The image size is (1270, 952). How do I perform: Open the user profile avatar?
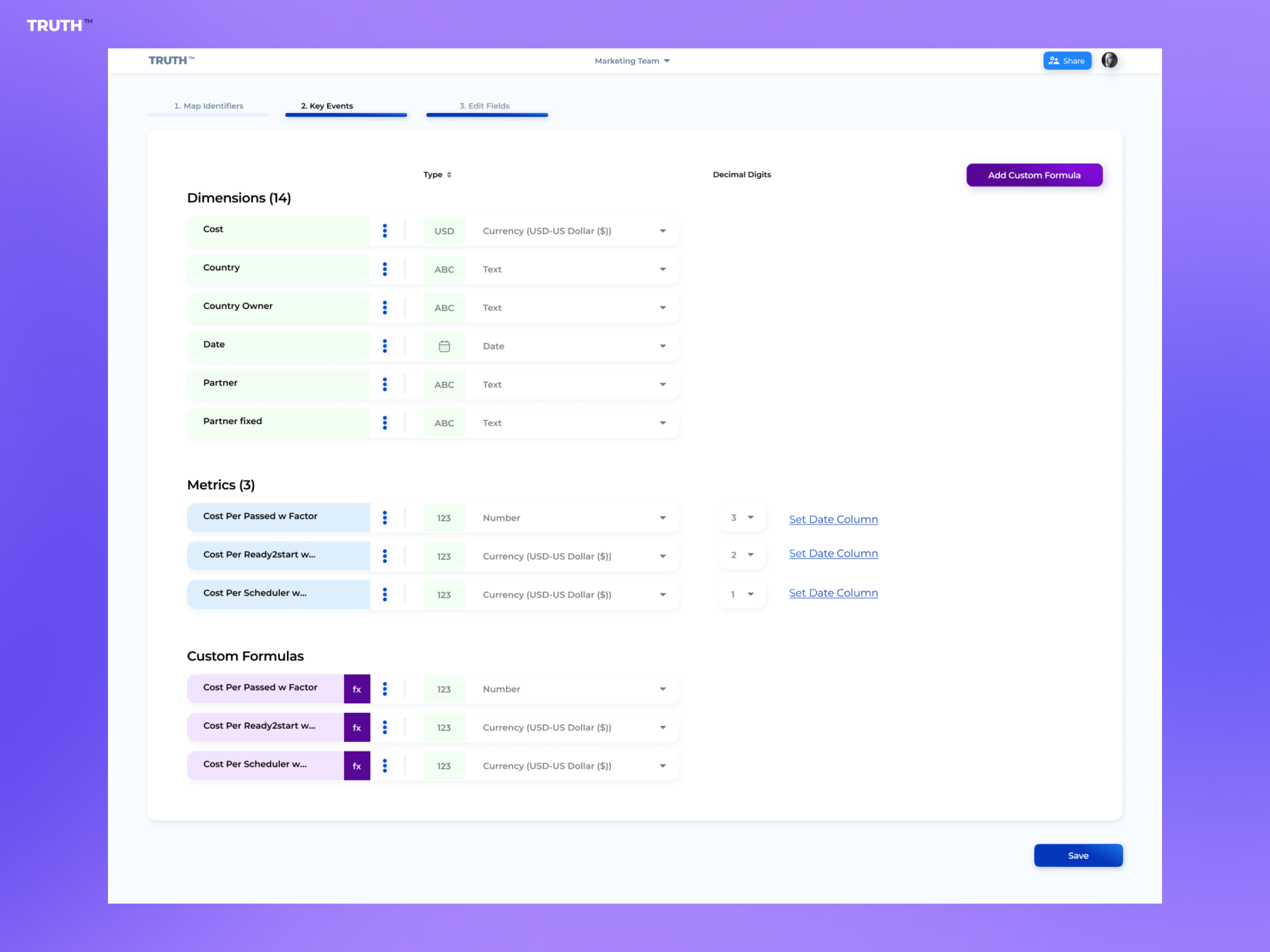click(x=1109, y=60)
